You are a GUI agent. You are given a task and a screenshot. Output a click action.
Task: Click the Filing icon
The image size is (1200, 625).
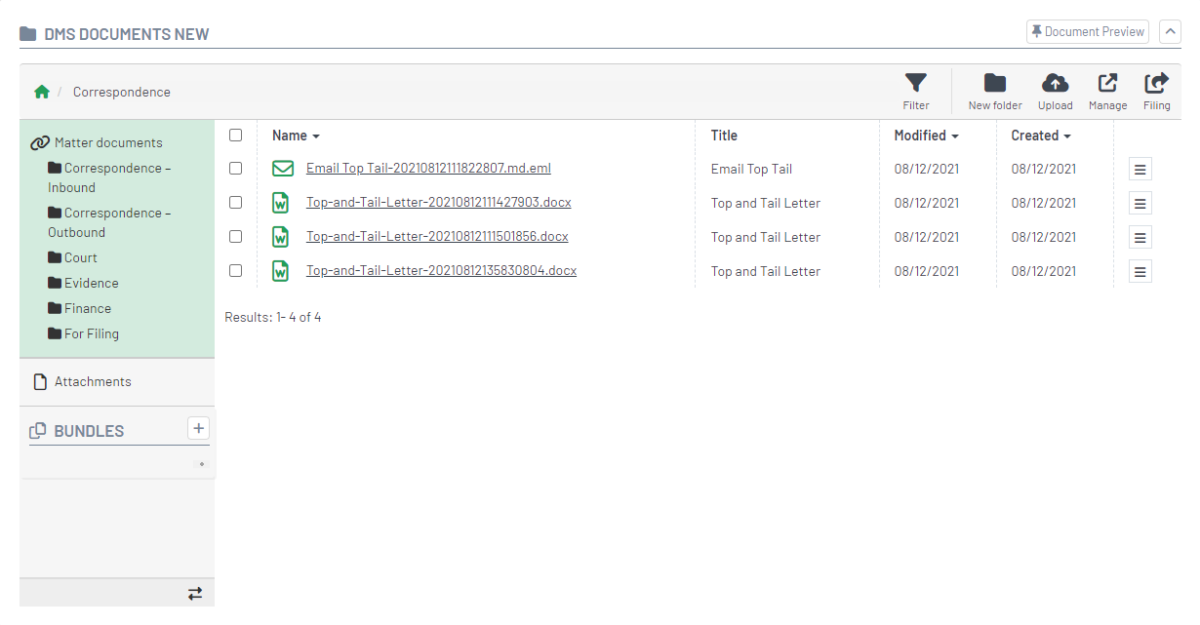[x=1156, y=90]
